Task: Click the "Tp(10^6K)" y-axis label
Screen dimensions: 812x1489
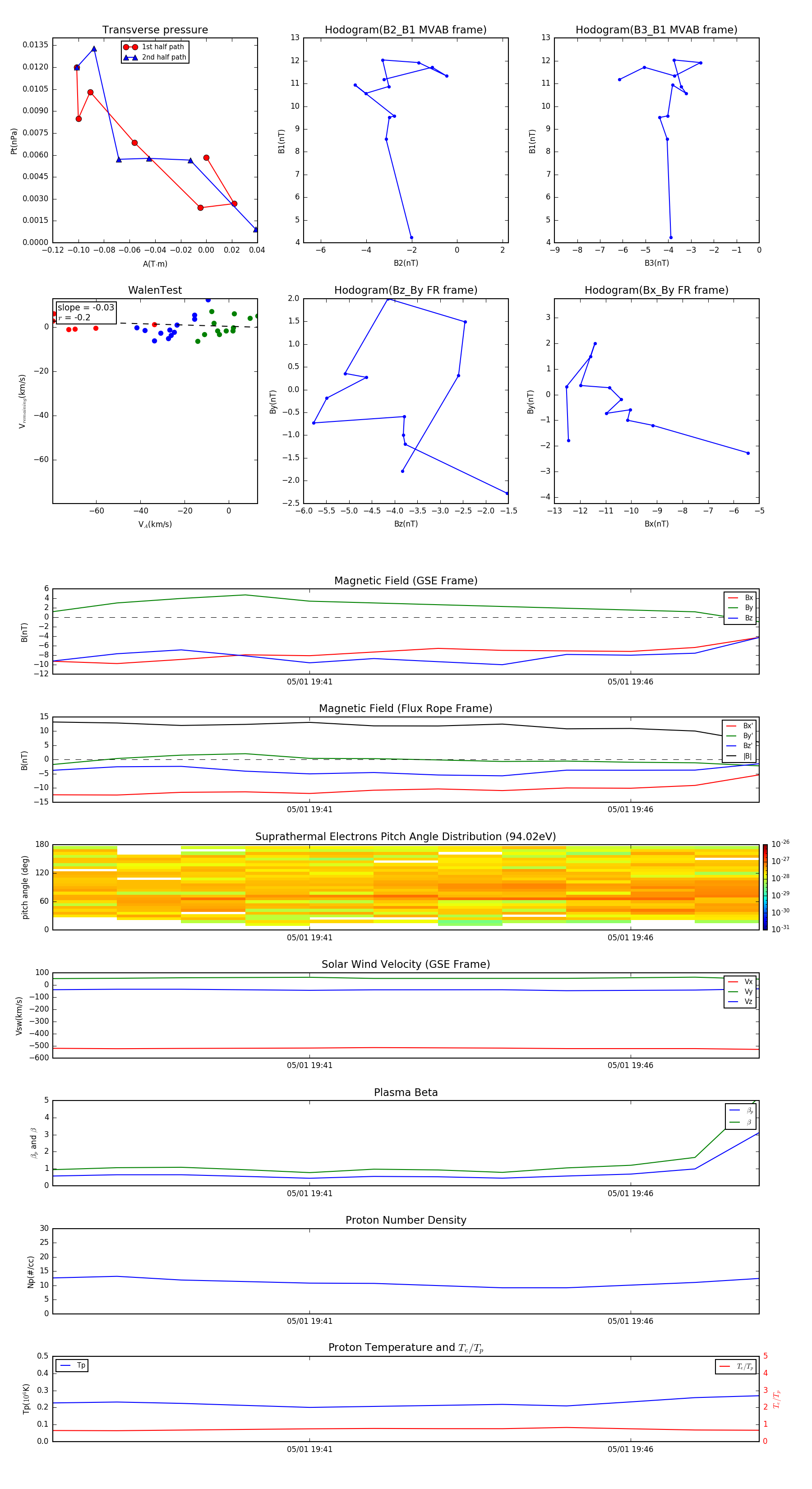Action: 26,1399
